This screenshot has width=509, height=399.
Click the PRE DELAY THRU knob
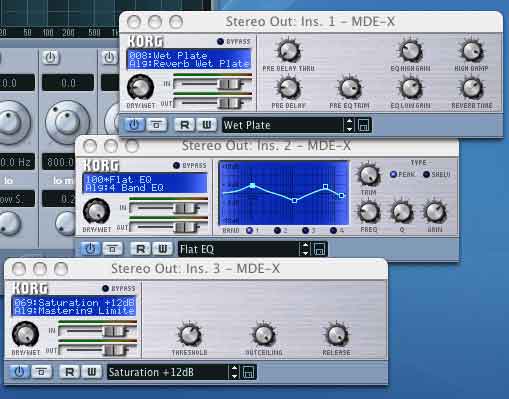pyautogui.click(x=289, y=51)
